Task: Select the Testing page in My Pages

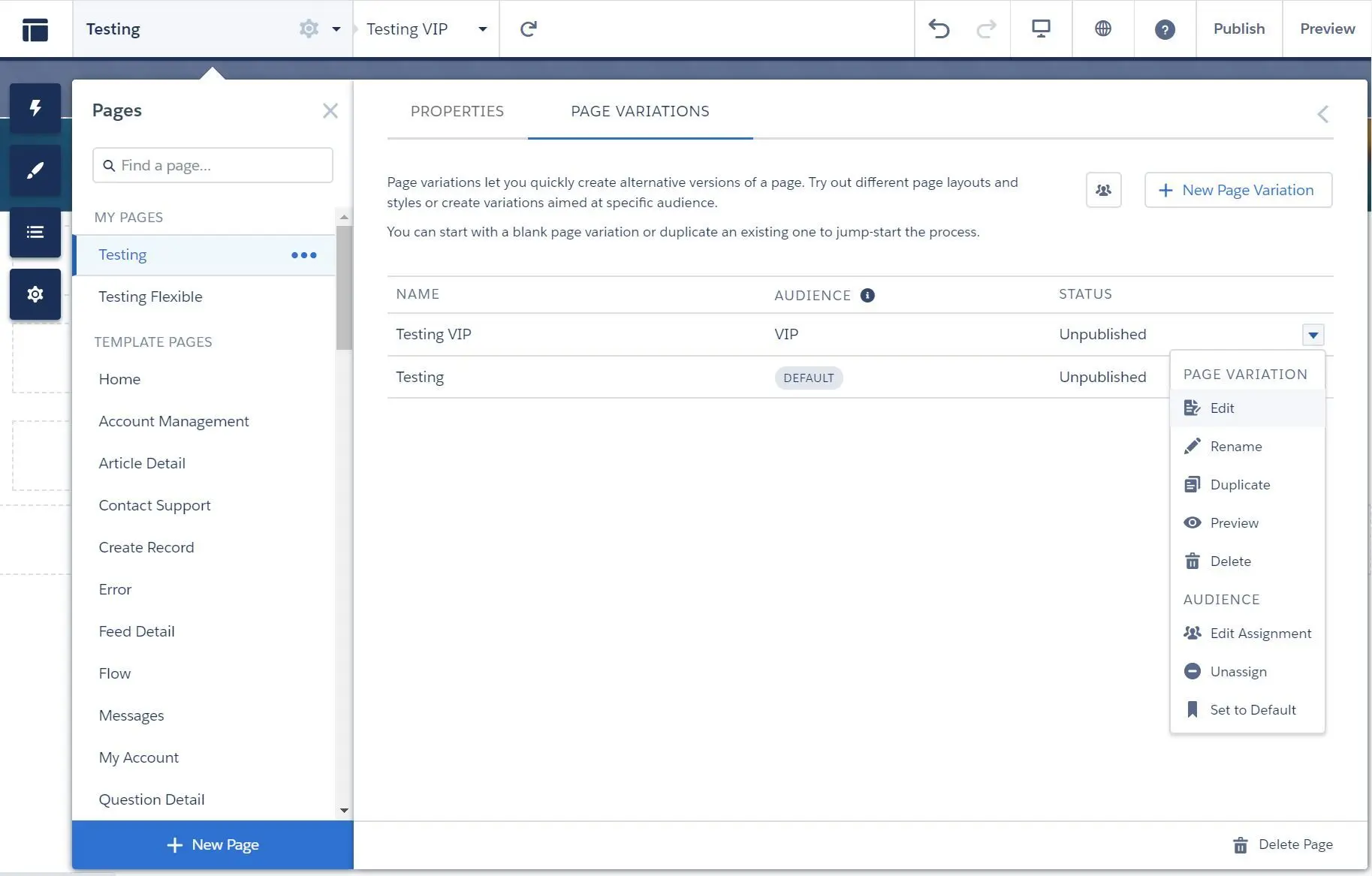Action: click(204, 255)
